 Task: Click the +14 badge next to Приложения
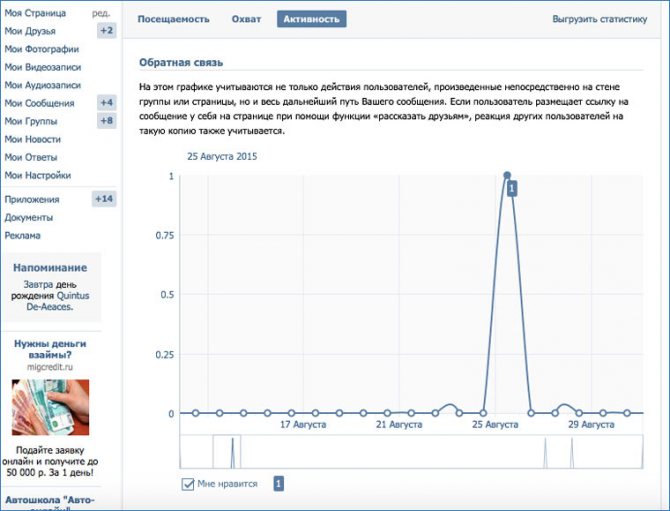coord(104,199)
